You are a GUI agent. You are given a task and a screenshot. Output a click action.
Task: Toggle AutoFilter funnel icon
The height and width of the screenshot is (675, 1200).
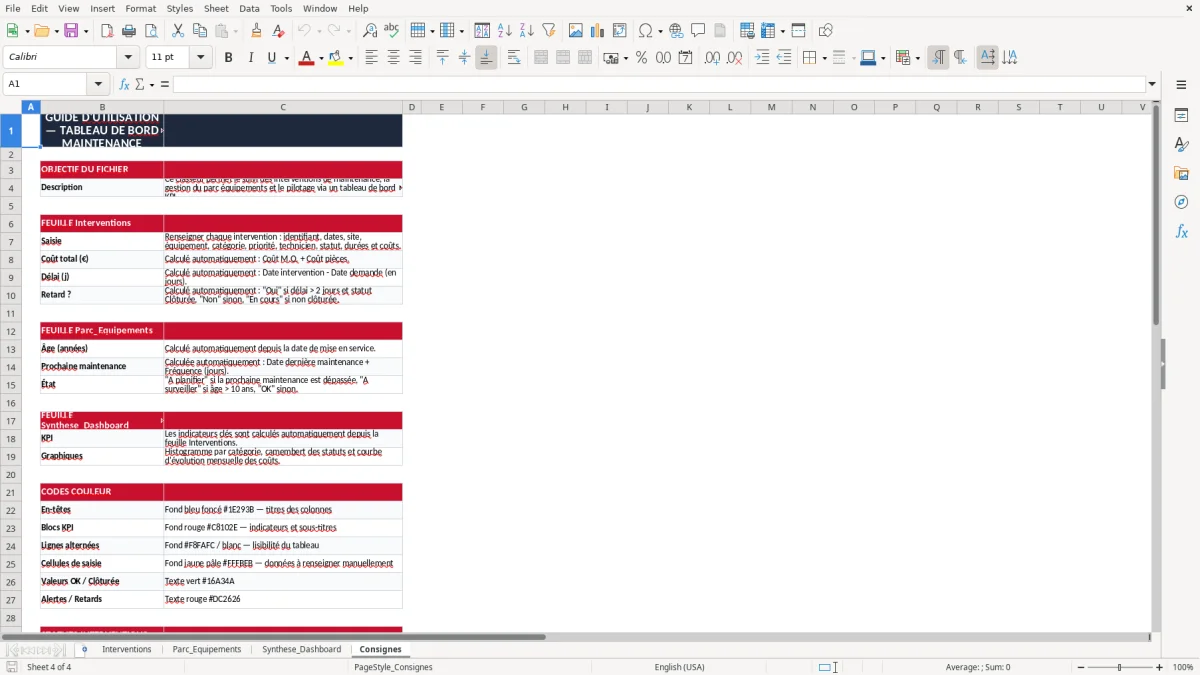click(549, 31)
